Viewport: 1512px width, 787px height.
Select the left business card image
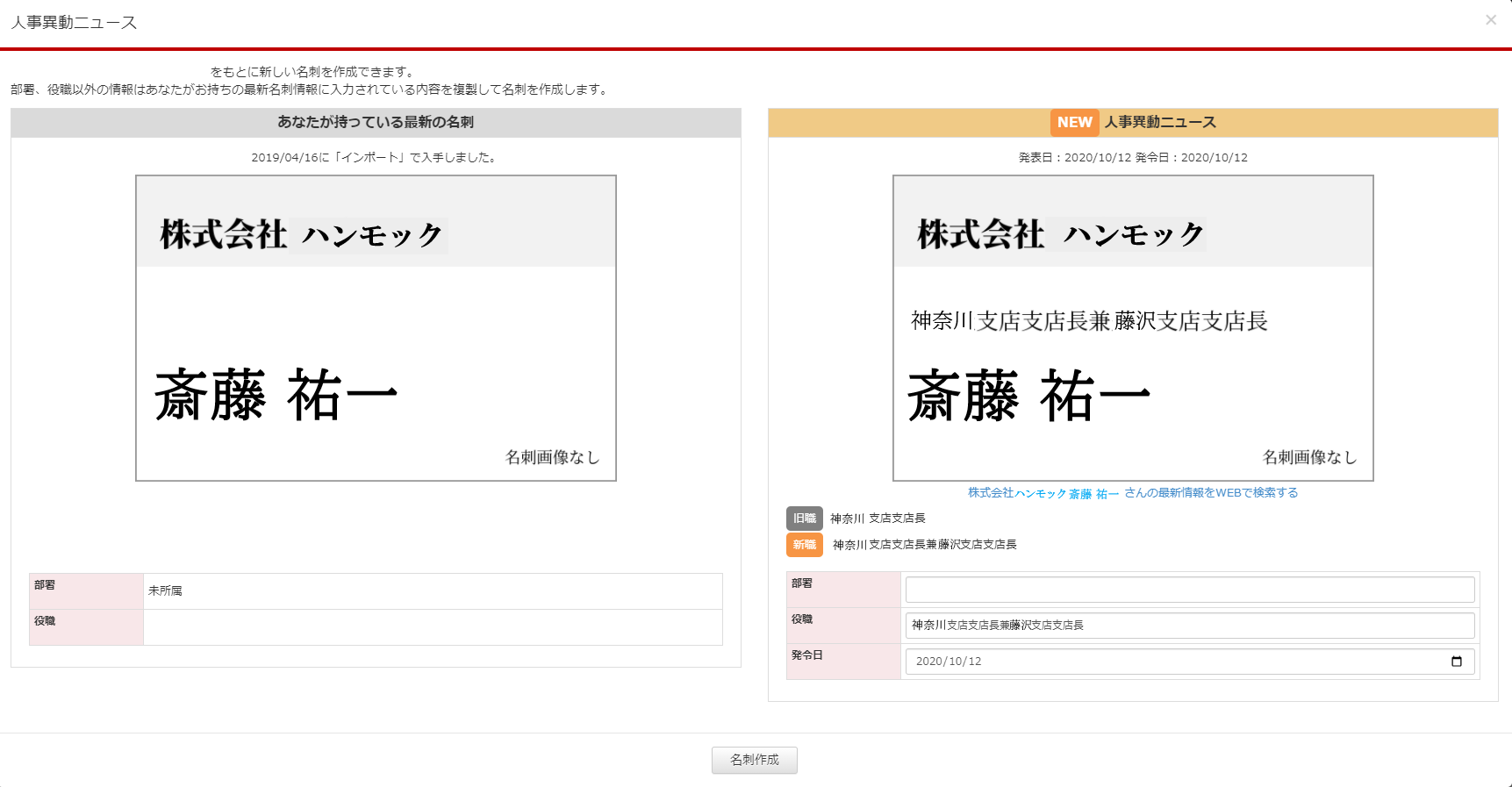[x=376, y=328]
